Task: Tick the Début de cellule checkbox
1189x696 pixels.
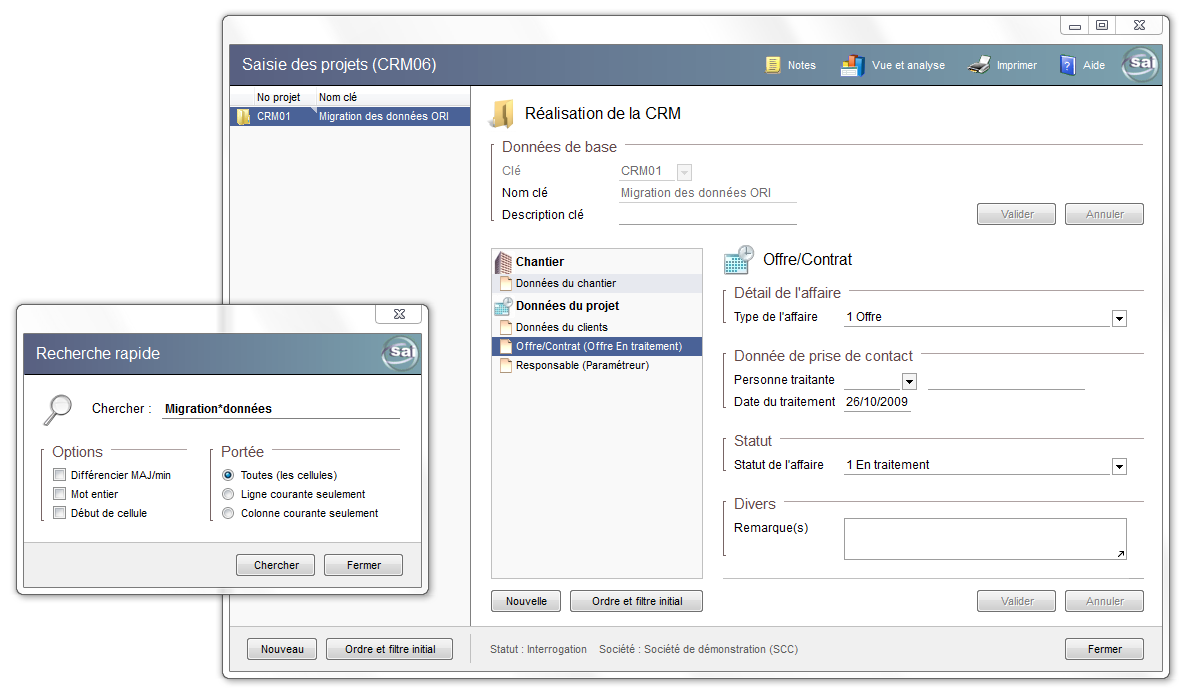Action: [60, 513]
